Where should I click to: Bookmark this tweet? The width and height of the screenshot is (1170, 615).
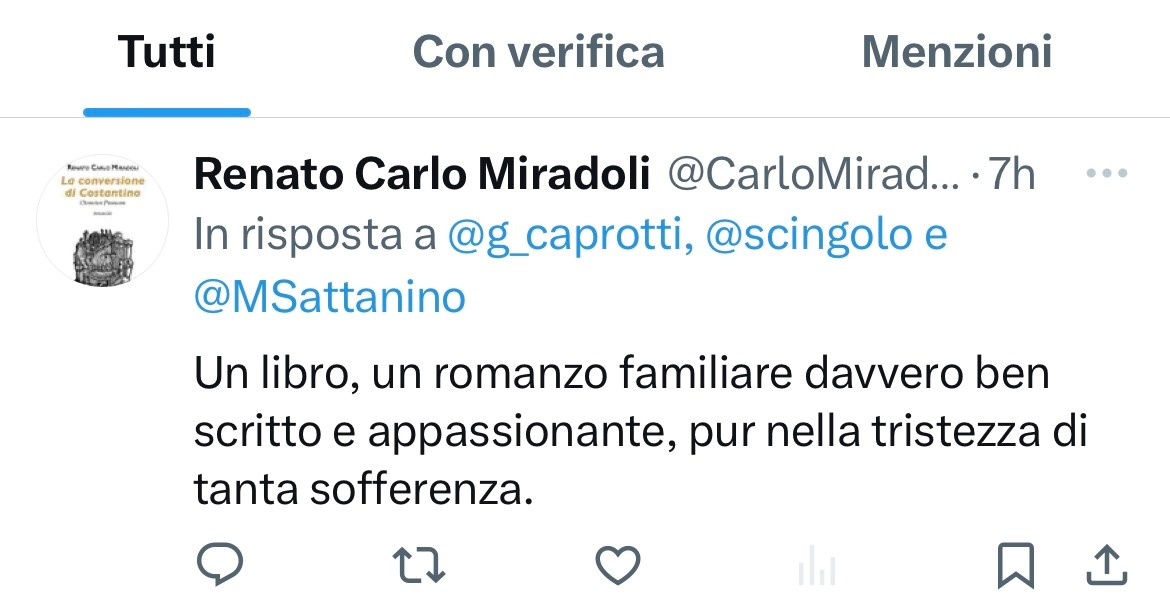point(1016,567)
